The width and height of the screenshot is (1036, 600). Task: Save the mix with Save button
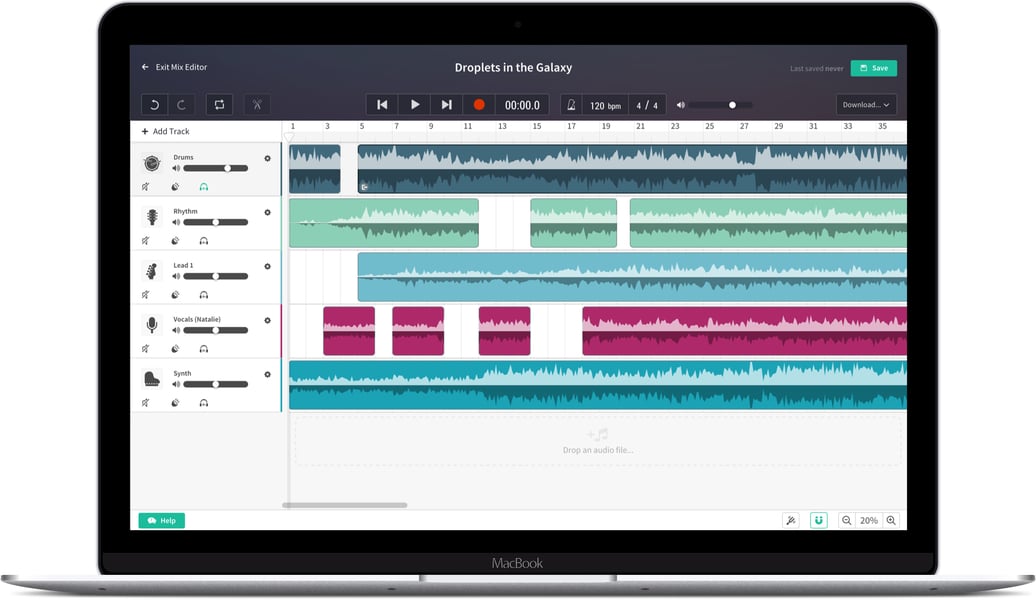(873, 68)
